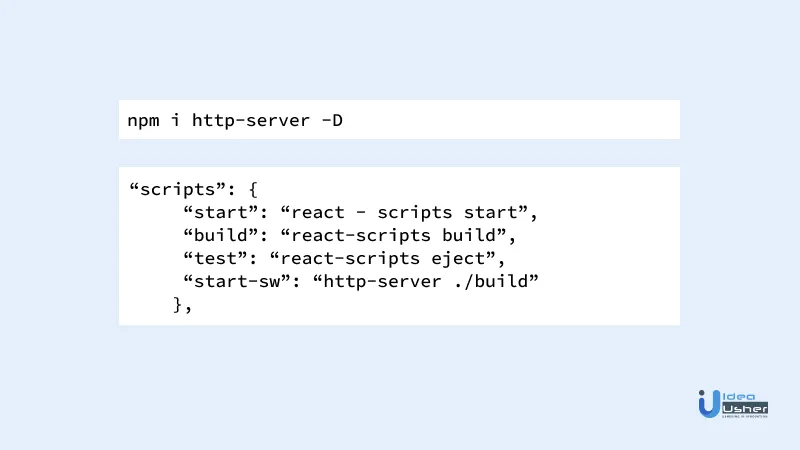The image size is (800, 450).
Task: Click the http-server ./build value
Action: point(426,281)
